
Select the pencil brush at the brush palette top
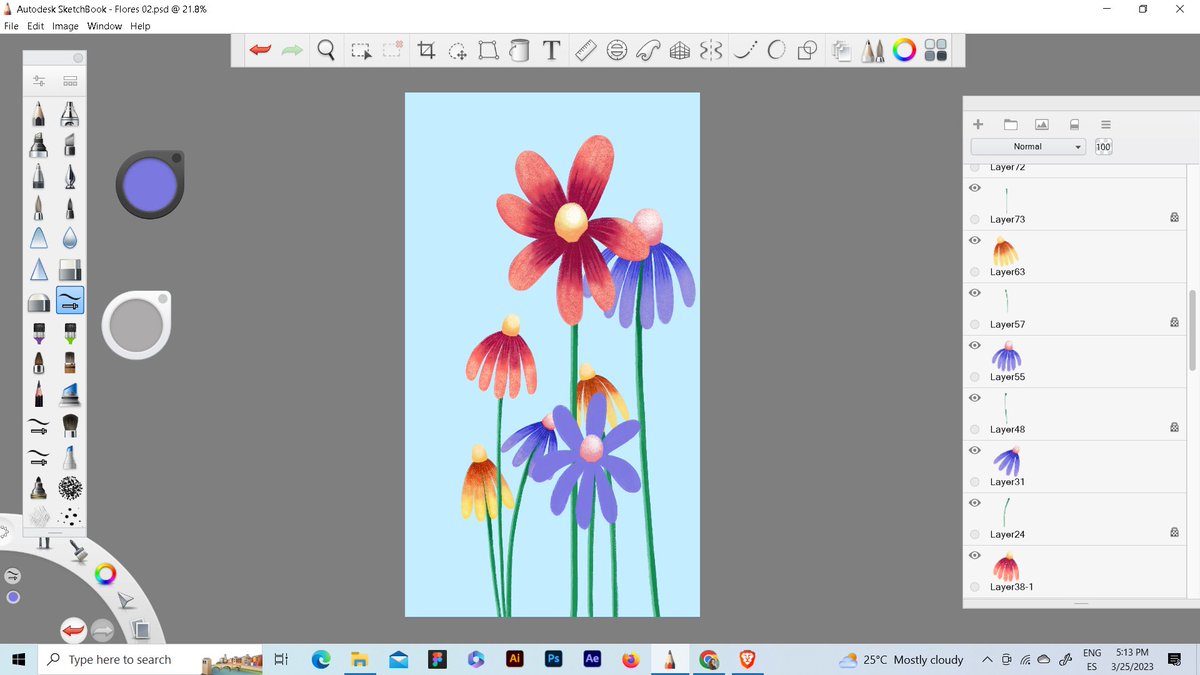click(38, 113)
